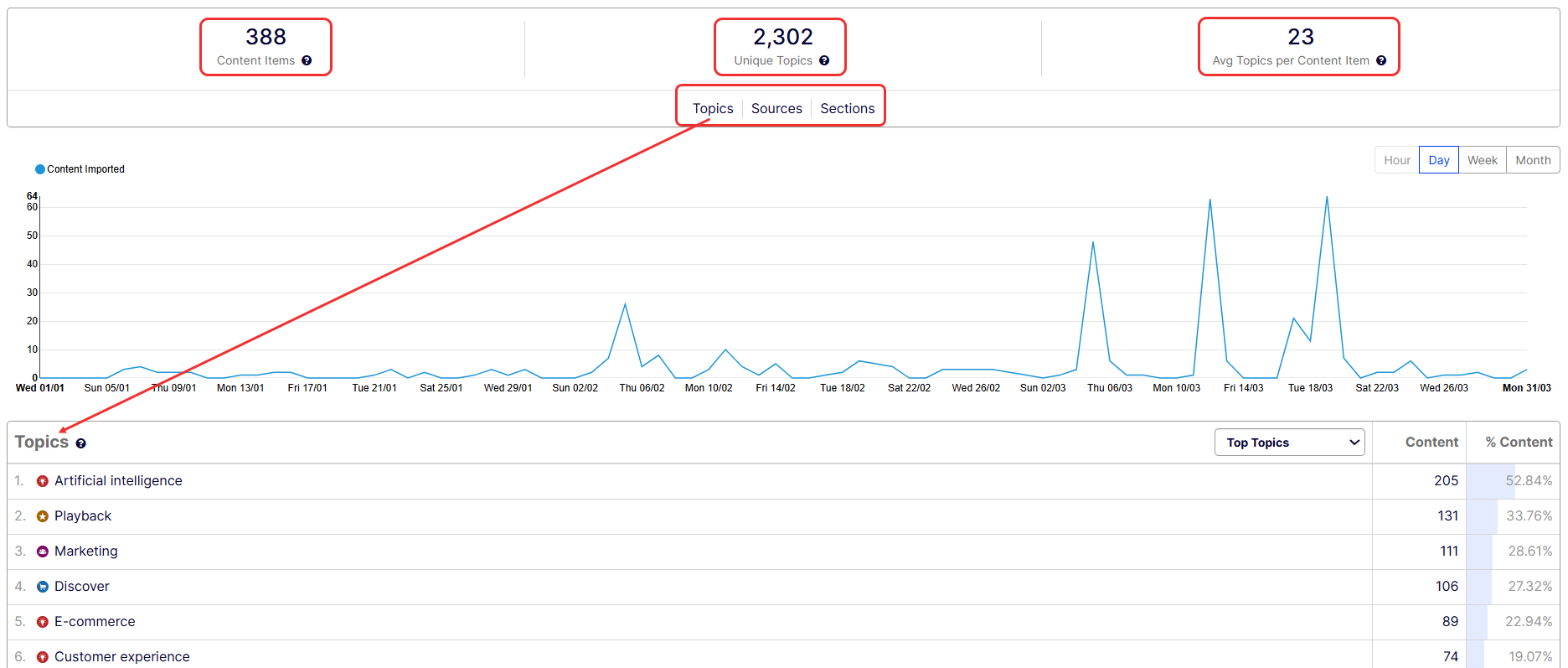Click the Discover topic icon
This screenshot has height=668, width=1568.
(43, 587)
